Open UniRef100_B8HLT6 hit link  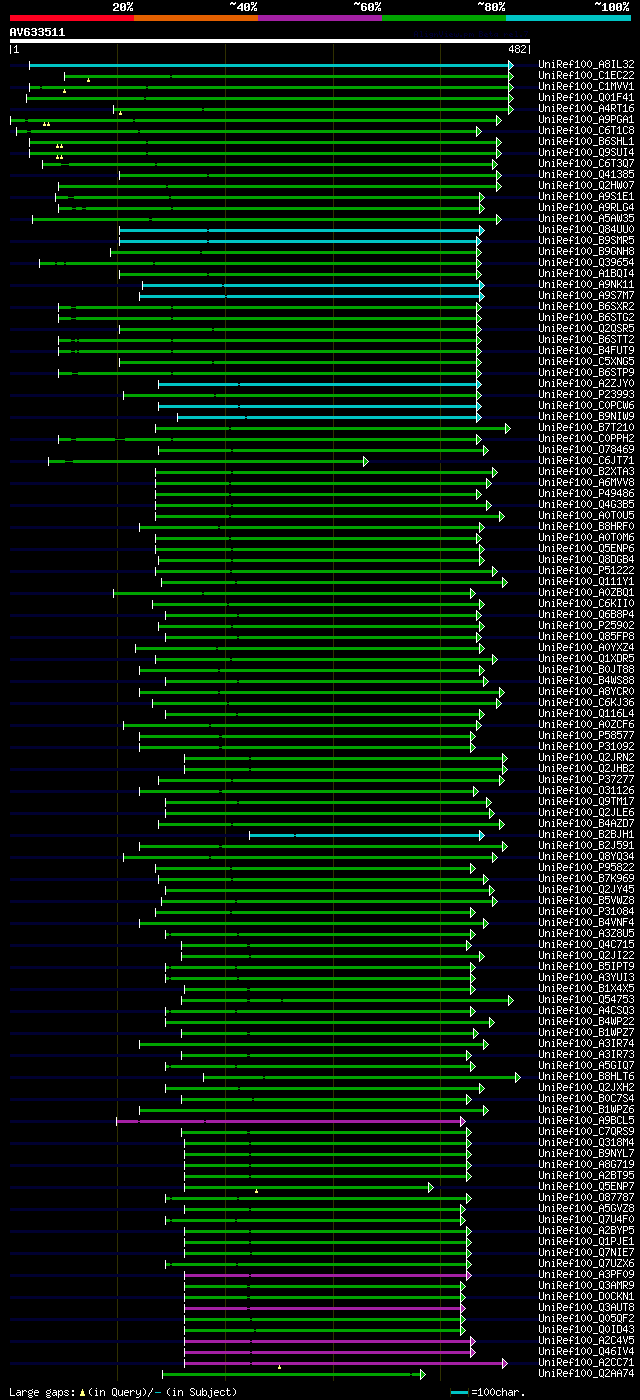pyautogui.click(x=586, y=1076)
